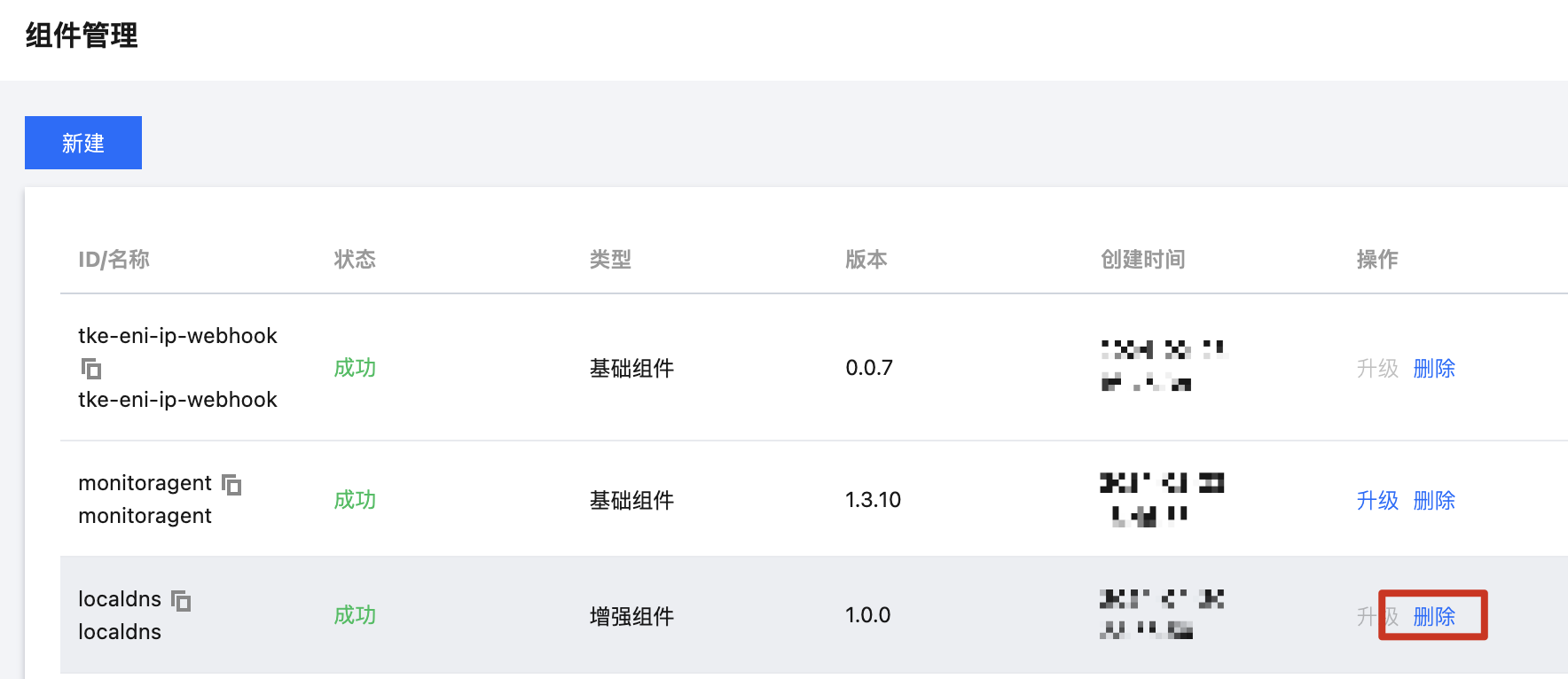This screenshot has width=1568, height=679.
Task: Click the 创建时间 column header
Action: 1142,259
